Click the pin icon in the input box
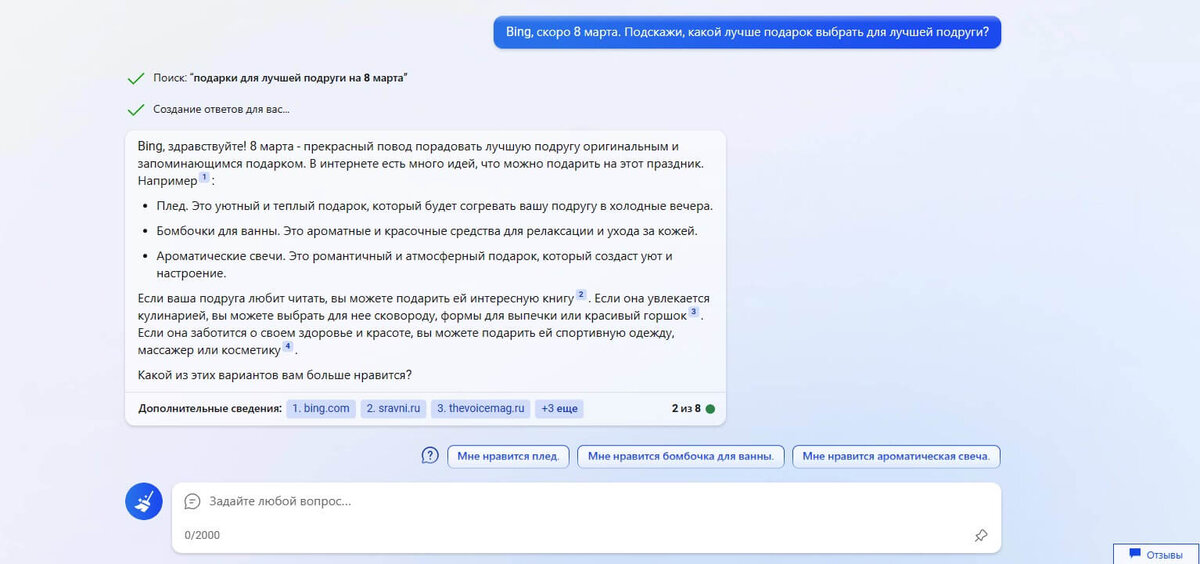 pos(981,536)
